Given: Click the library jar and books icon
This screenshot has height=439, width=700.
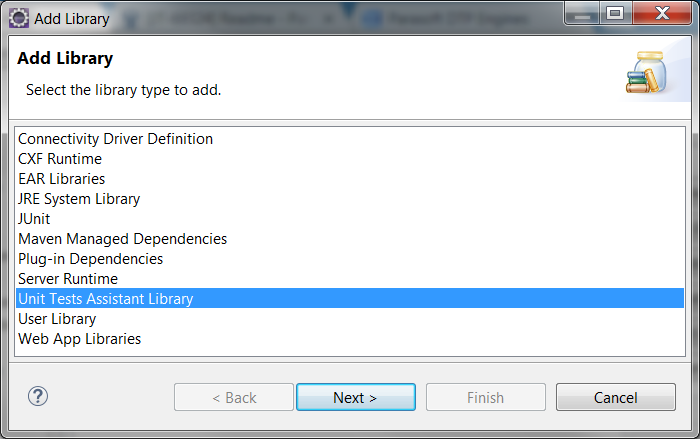Looking at the screenshot, I should pos(647,72).
